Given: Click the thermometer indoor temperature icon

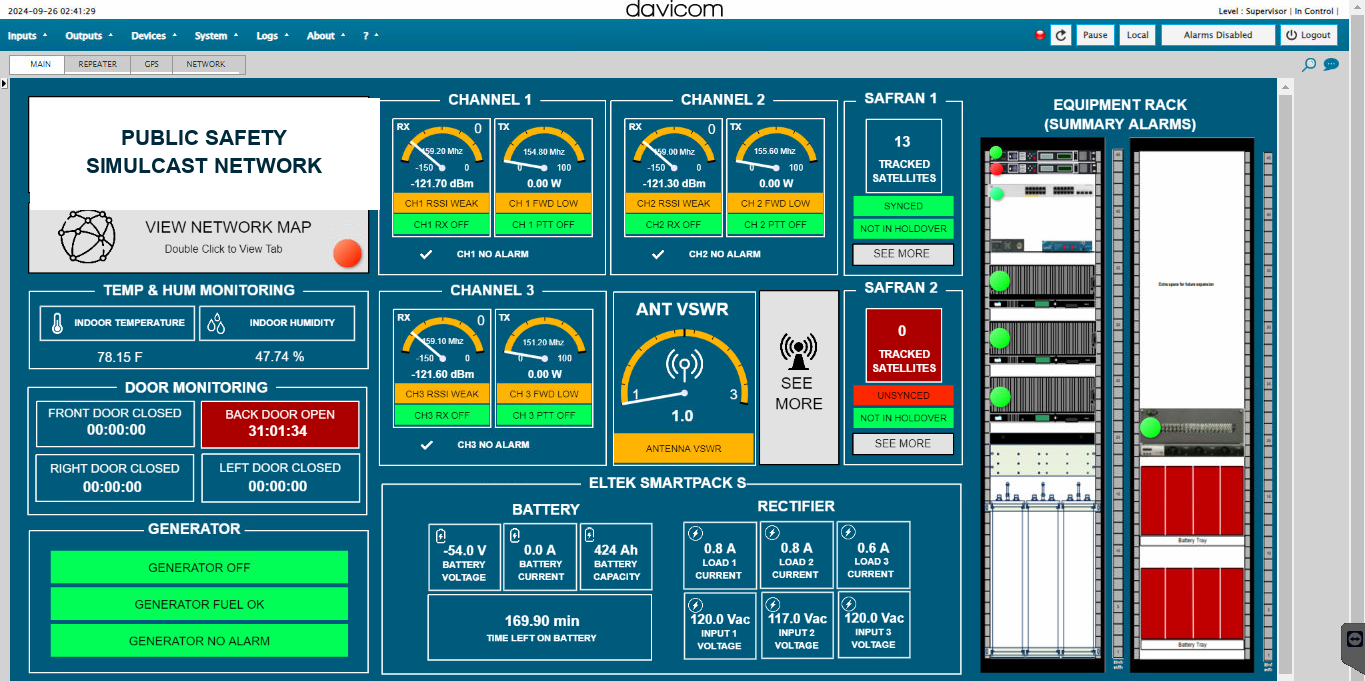Looking at the screenshot, I should (57, 323).
